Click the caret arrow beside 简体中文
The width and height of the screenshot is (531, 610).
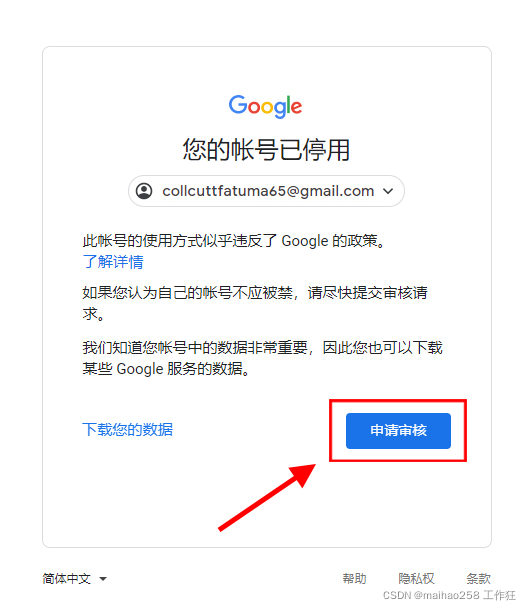[103, 579]
